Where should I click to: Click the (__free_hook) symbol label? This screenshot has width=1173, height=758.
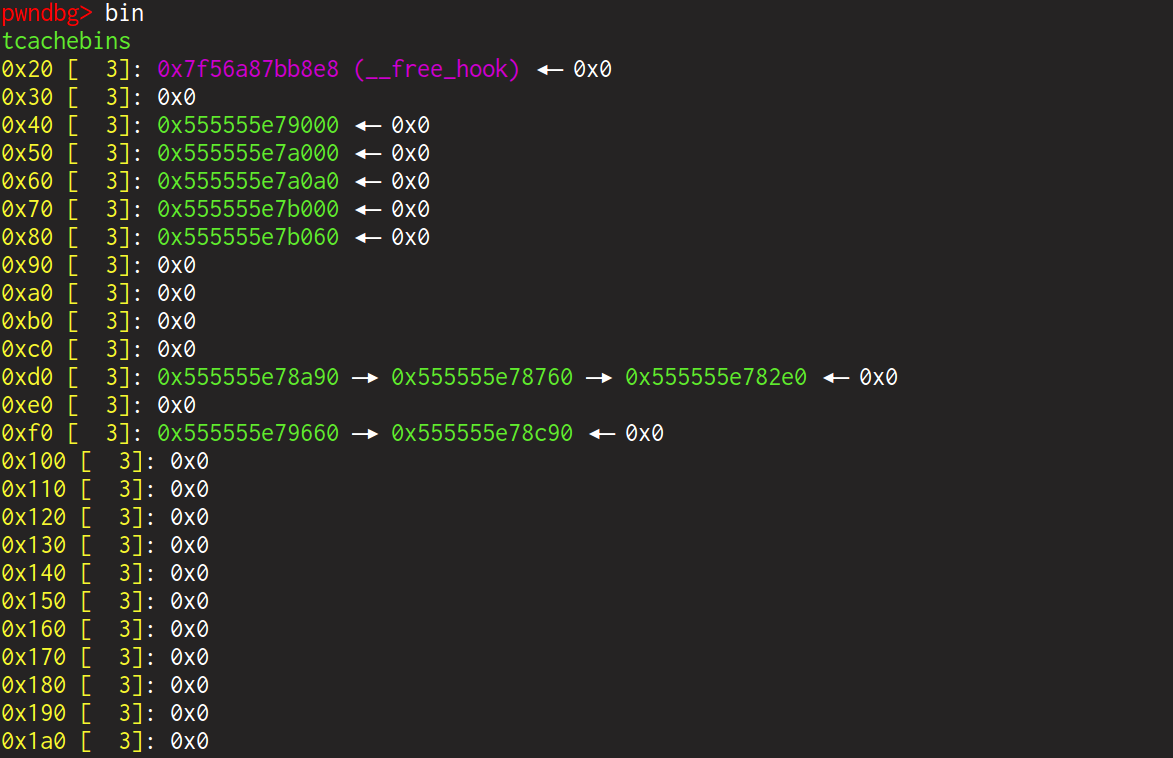click(x=437, y=70)
